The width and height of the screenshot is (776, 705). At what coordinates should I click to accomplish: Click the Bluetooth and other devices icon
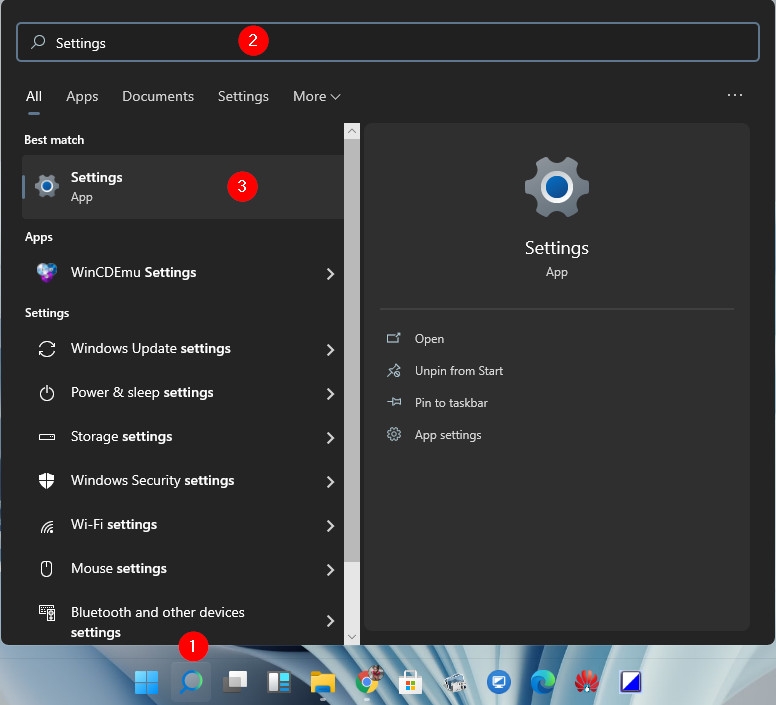coord(47,613)
